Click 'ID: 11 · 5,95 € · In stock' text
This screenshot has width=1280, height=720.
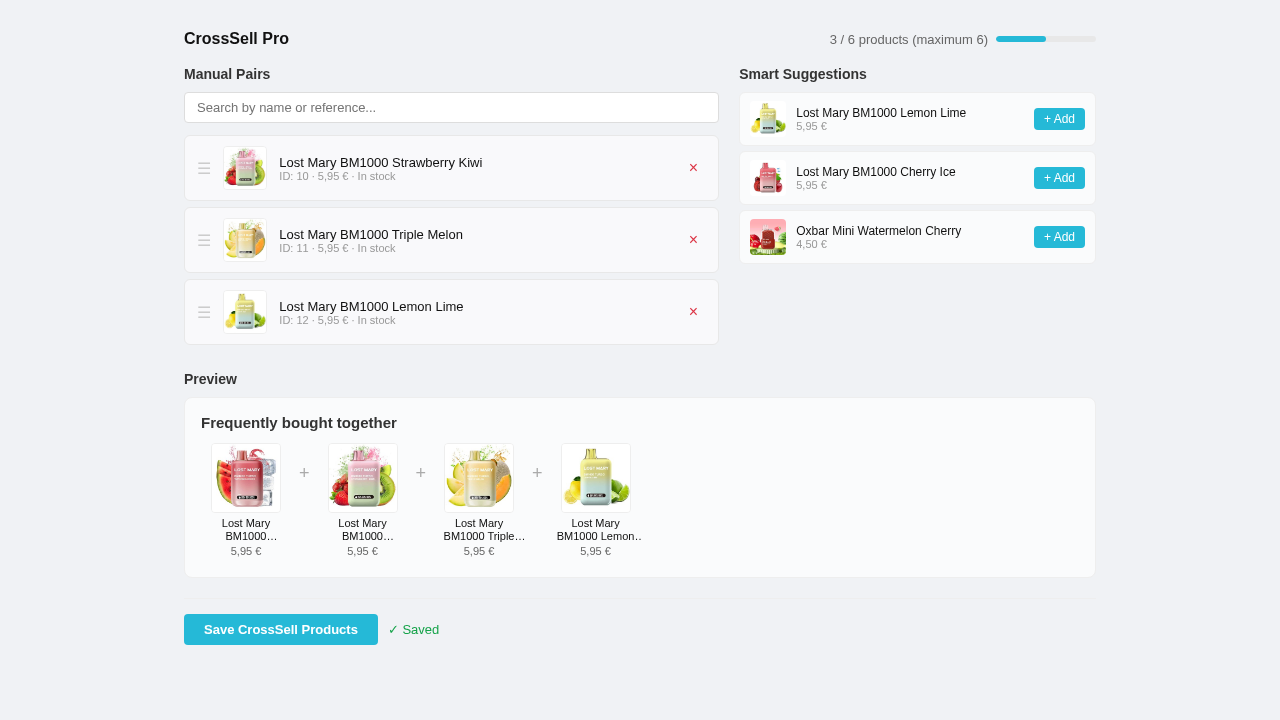tap(337, 248)
